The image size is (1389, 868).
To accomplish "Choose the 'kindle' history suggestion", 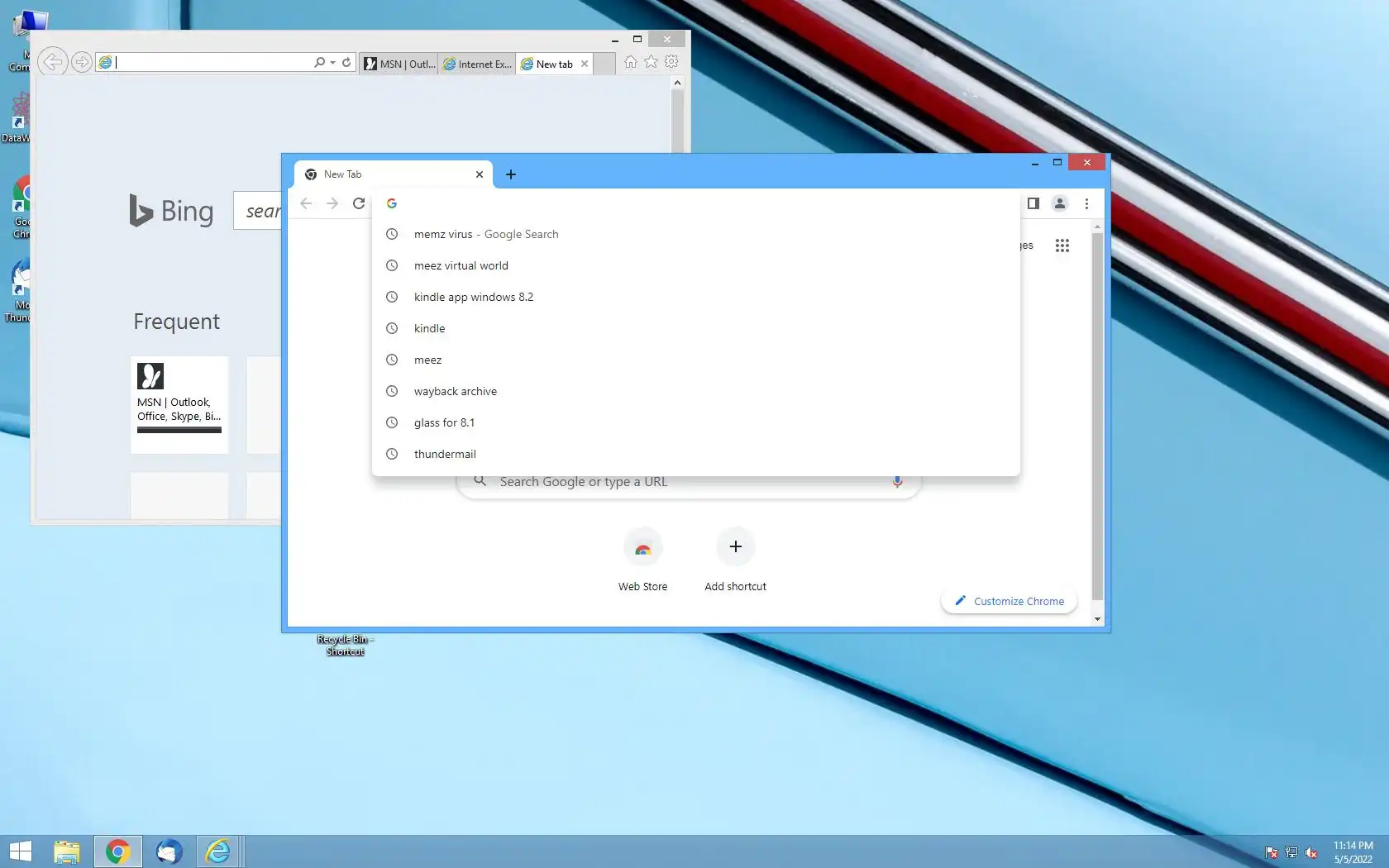I will click(x=696, y=328).
